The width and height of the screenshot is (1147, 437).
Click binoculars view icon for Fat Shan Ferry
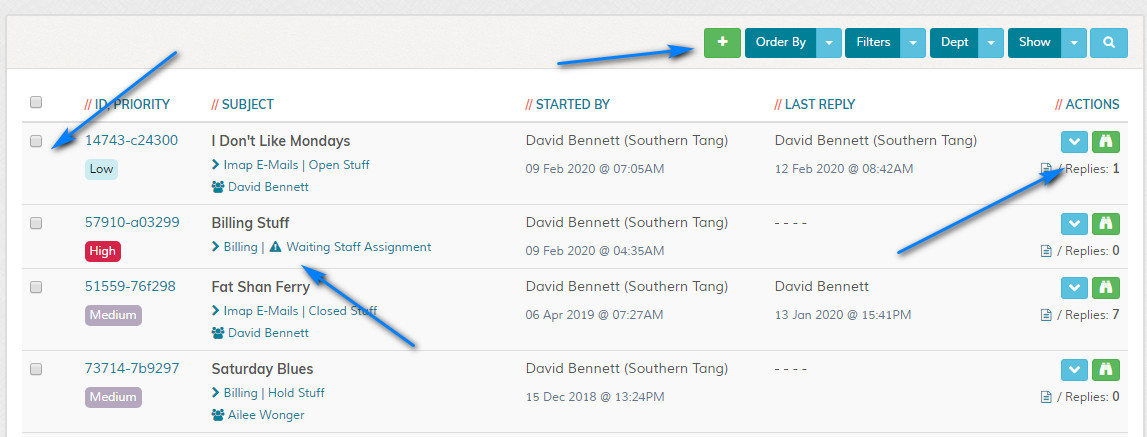pos(1105,288)
